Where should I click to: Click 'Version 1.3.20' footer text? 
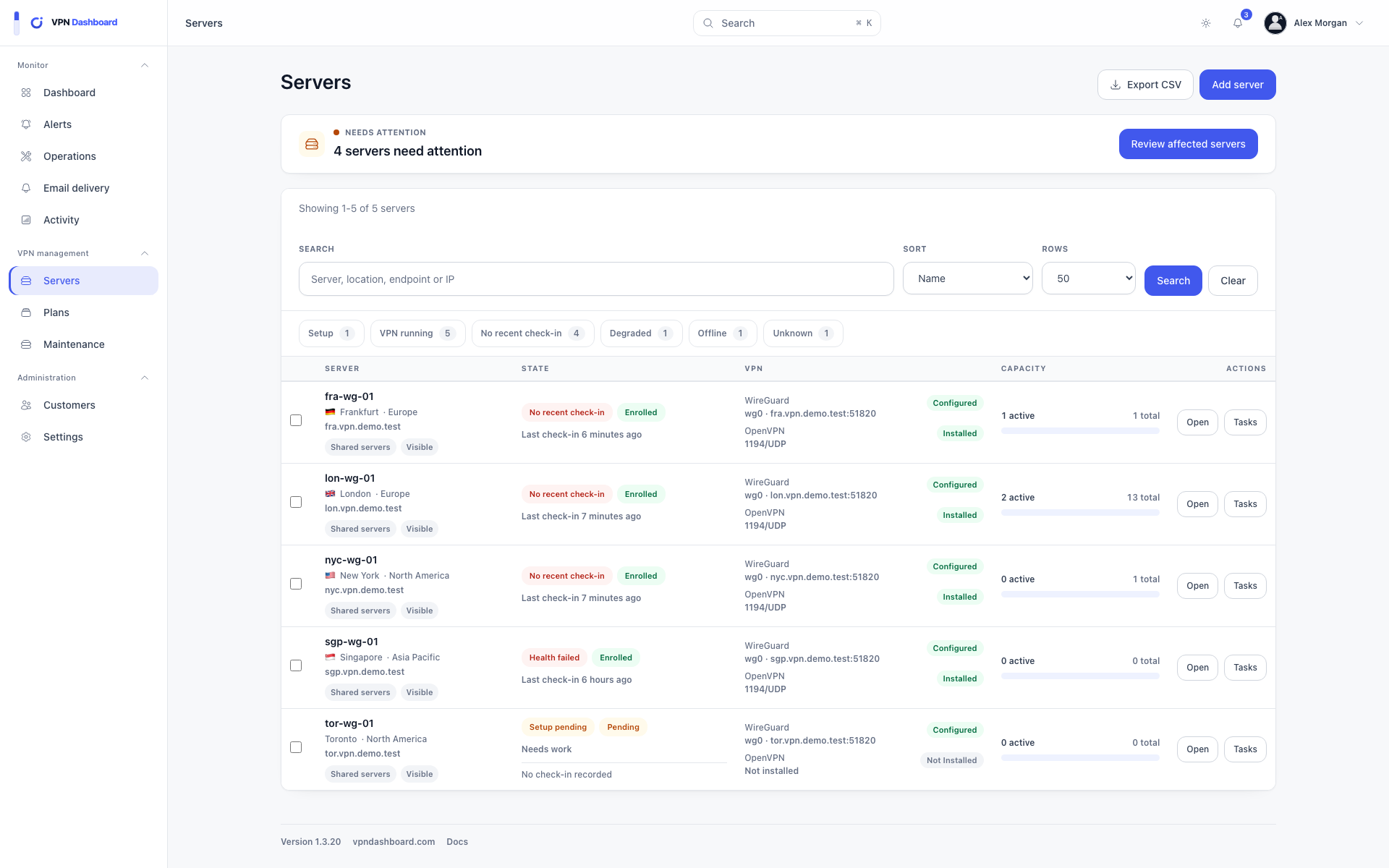coord(310,842)
